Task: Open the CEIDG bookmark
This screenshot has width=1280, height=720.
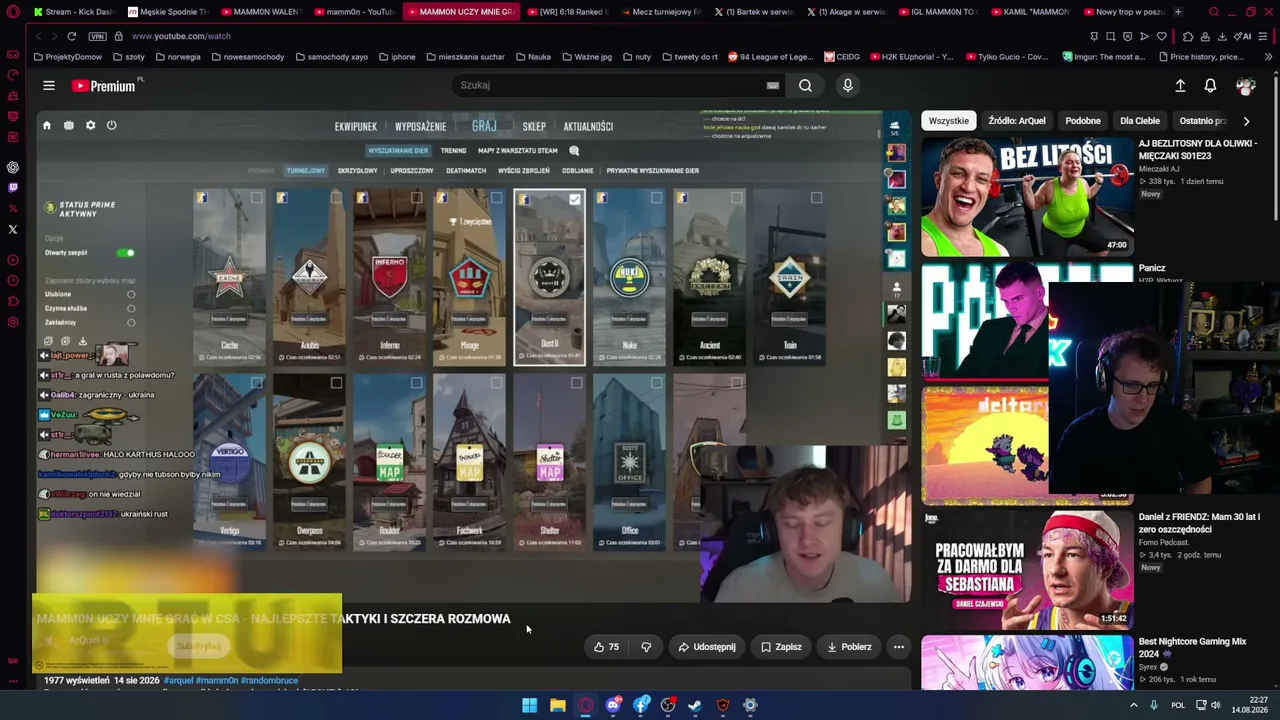Action: [840, 57]
